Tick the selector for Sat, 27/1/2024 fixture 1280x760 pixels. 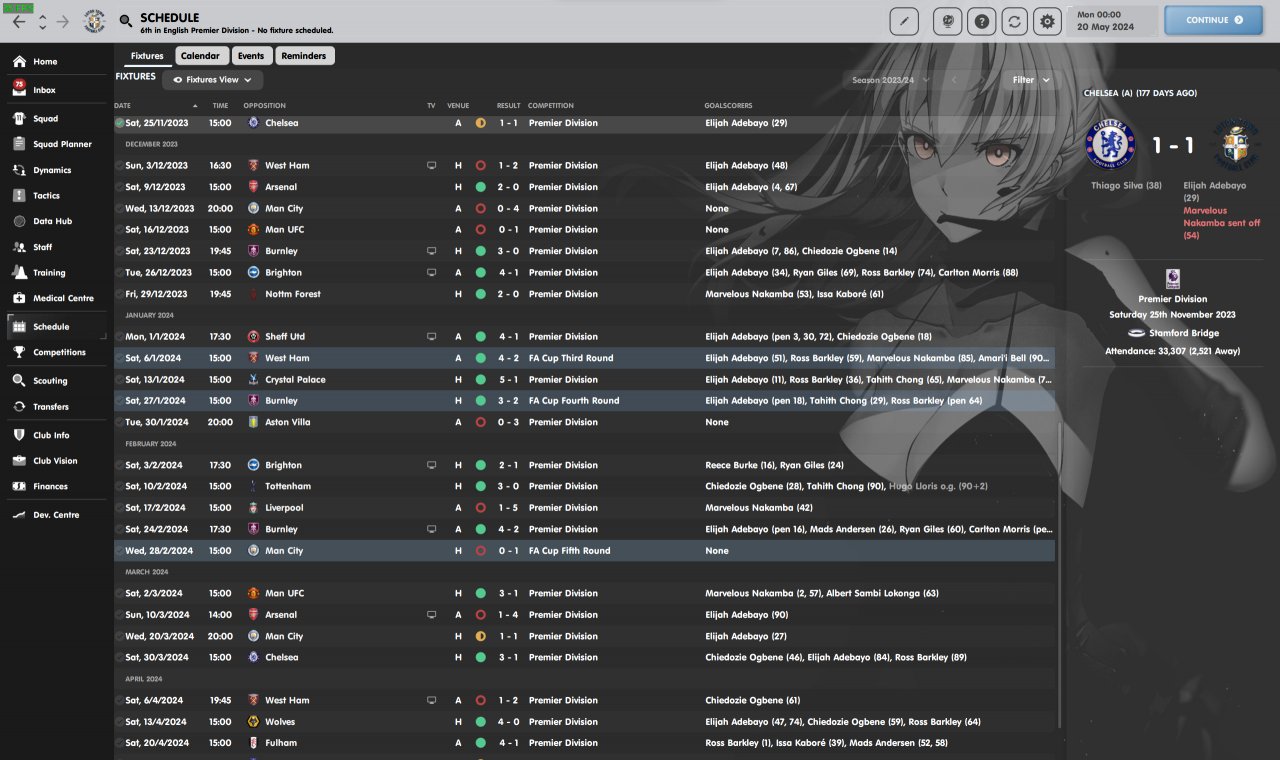pos(120,401)
